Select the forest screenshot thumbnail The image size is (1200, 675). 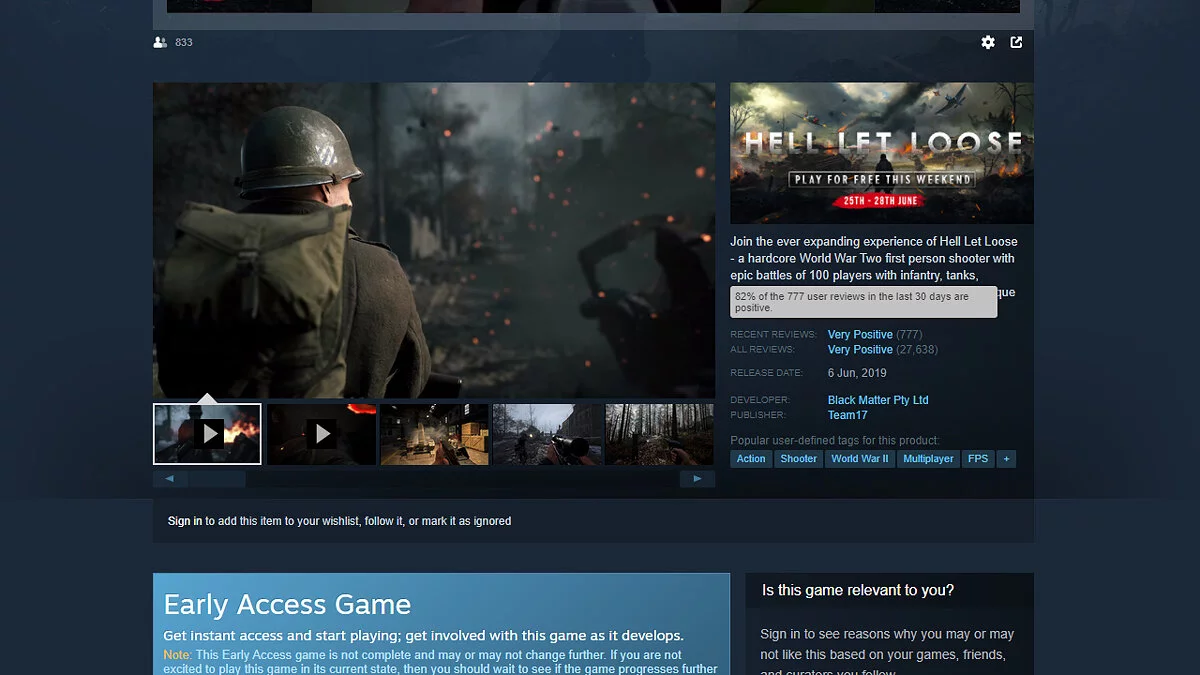click(660, 434)
